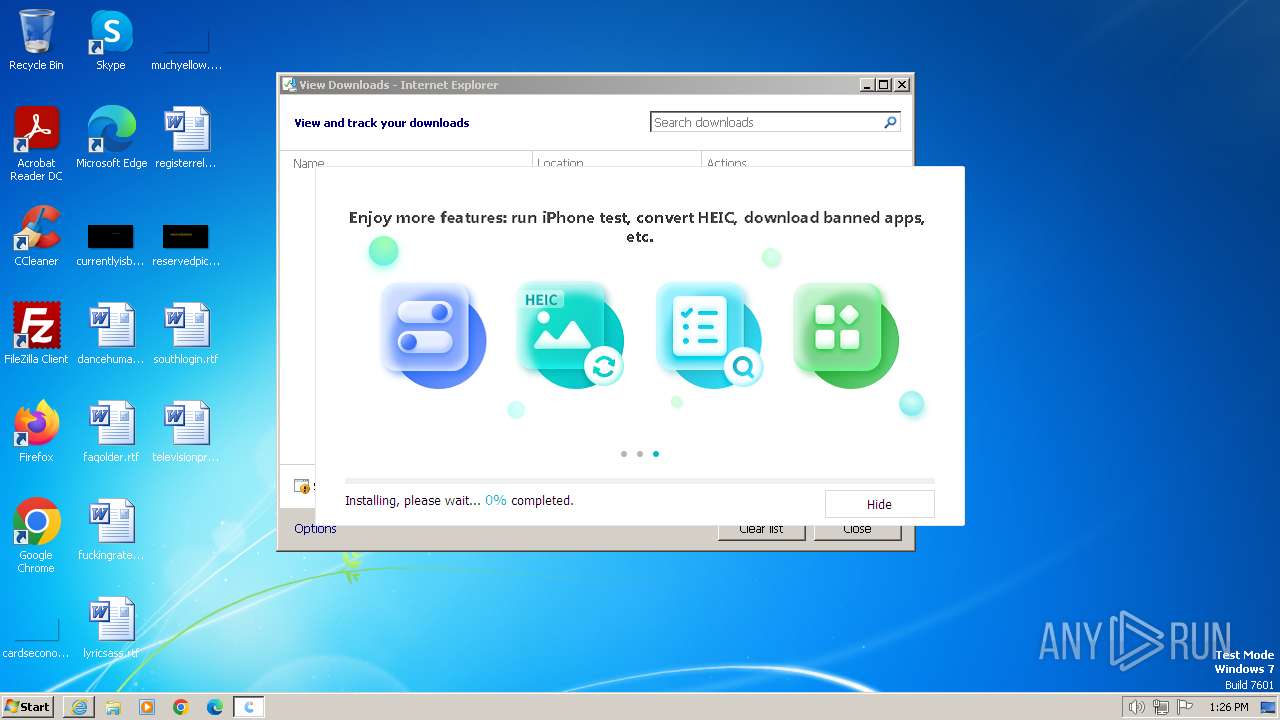Open cardsecono desktop file
The height and width of the screenshot is (720, 1280).
tap(36, 637)
